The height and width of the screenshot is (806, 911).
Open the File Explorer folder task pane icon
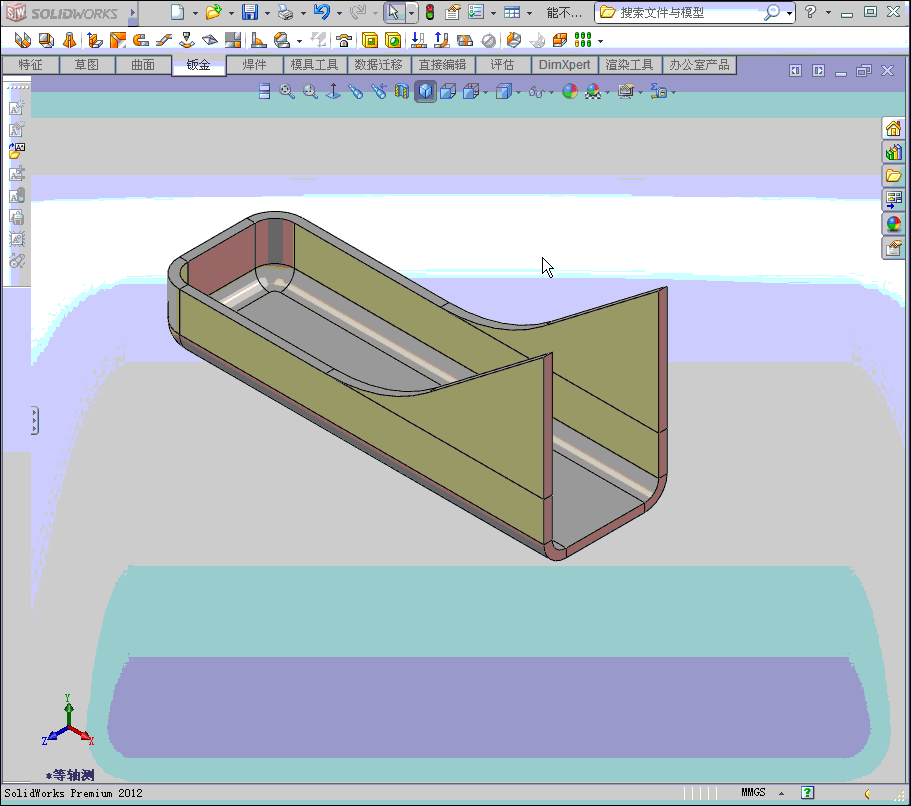(x=894, y=176)
